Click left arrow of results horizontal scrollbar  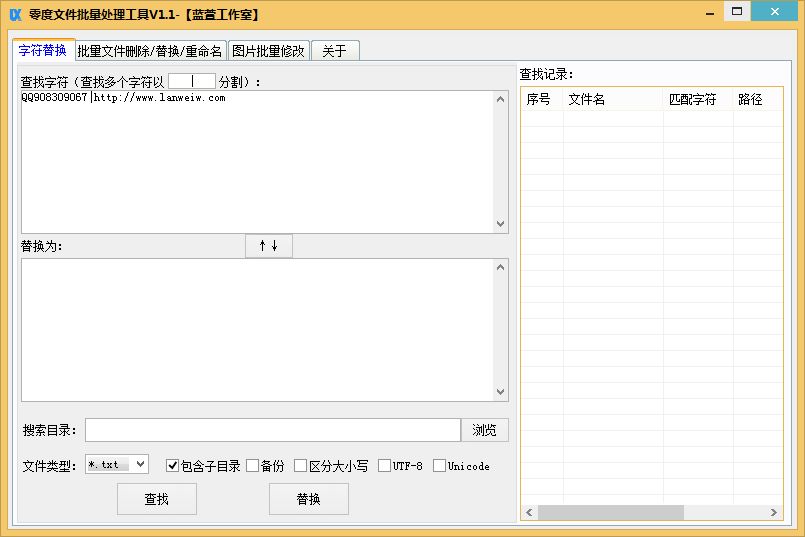click(529, 512)
